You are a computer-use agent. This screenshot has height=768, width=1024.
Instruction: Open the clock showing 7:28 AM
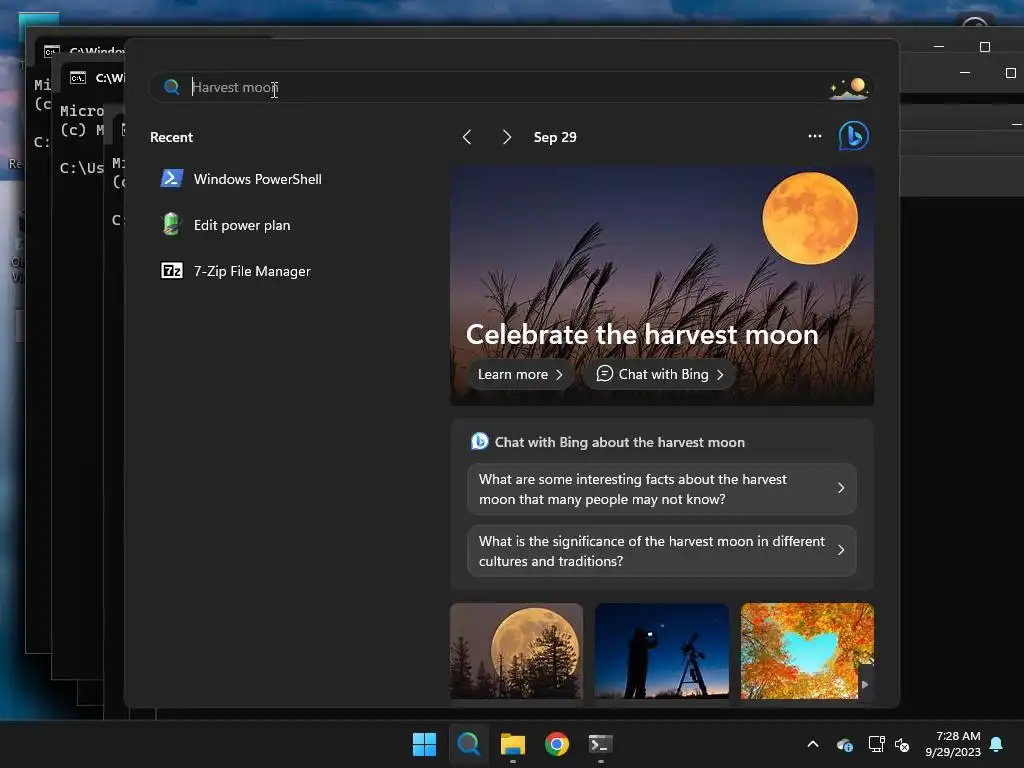click(953, 744)
